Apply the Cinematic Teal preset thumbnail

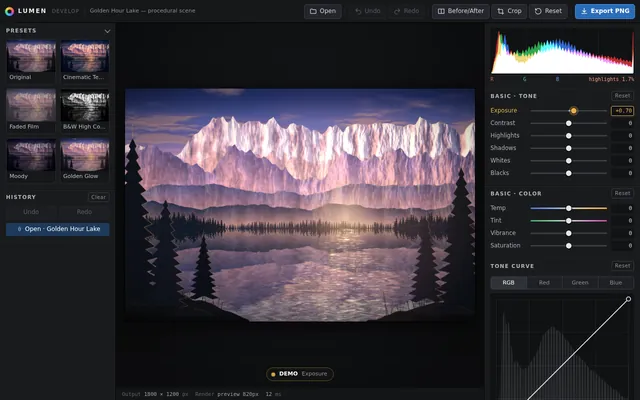point(84,60)
